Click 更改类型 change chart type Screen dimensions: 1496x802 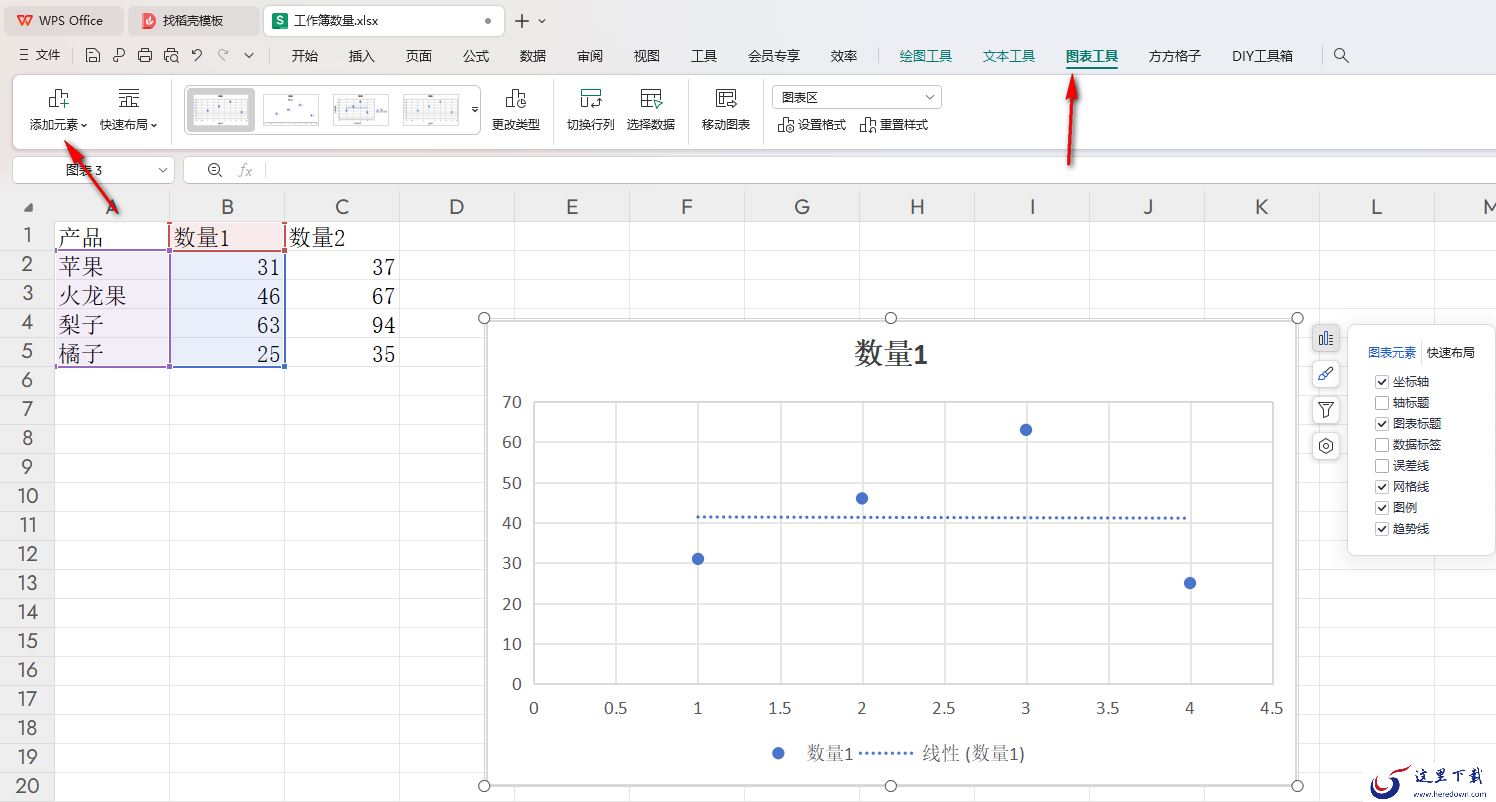click(516, 110)
